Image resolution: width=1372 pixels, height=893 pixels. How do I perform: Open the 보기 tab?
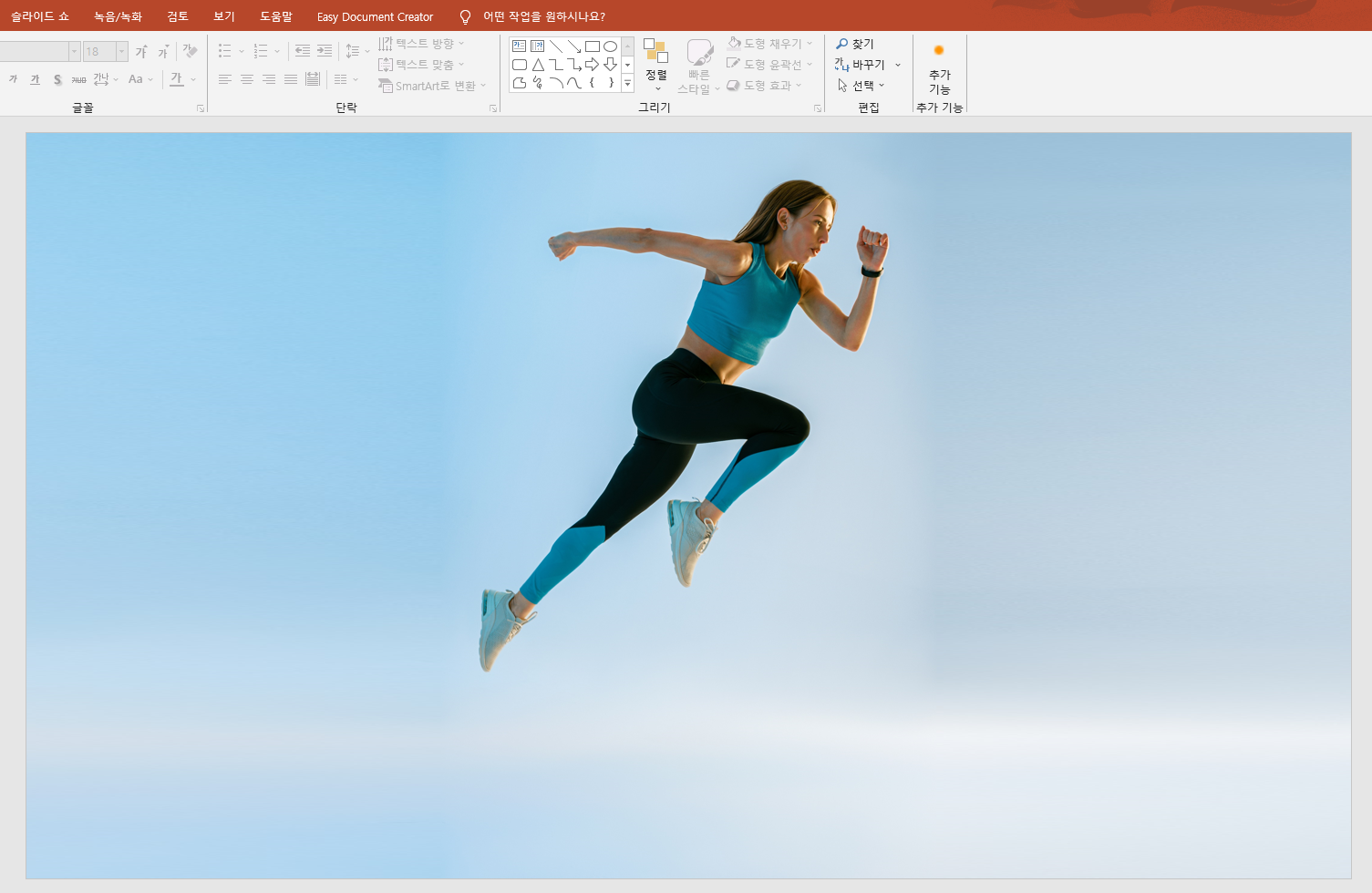tap(224, 16)
